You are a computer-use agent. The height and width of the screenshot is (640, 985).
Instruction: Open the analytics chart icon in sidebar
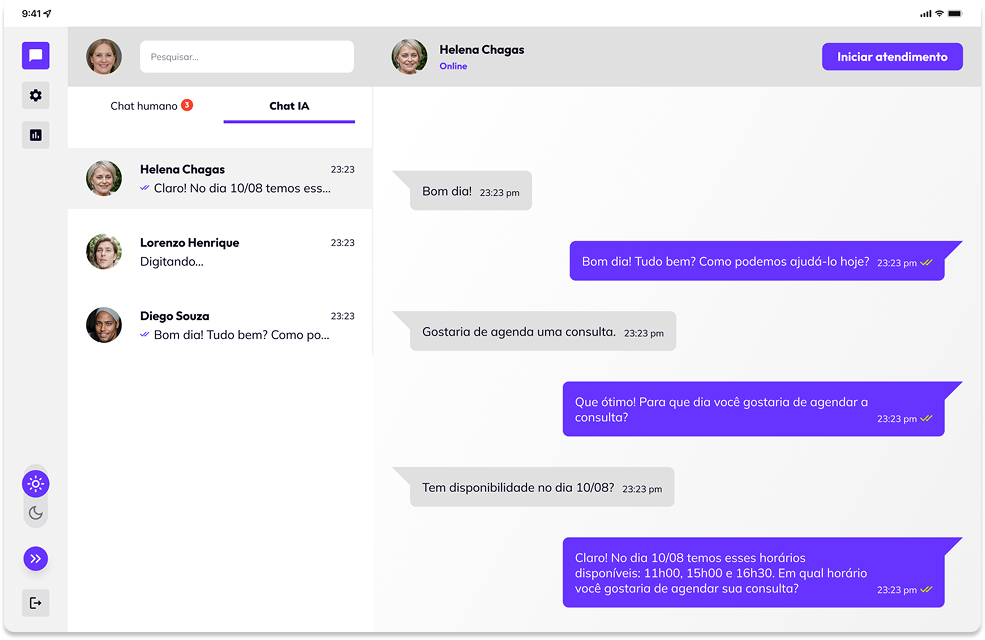click(x=36, y=135)
